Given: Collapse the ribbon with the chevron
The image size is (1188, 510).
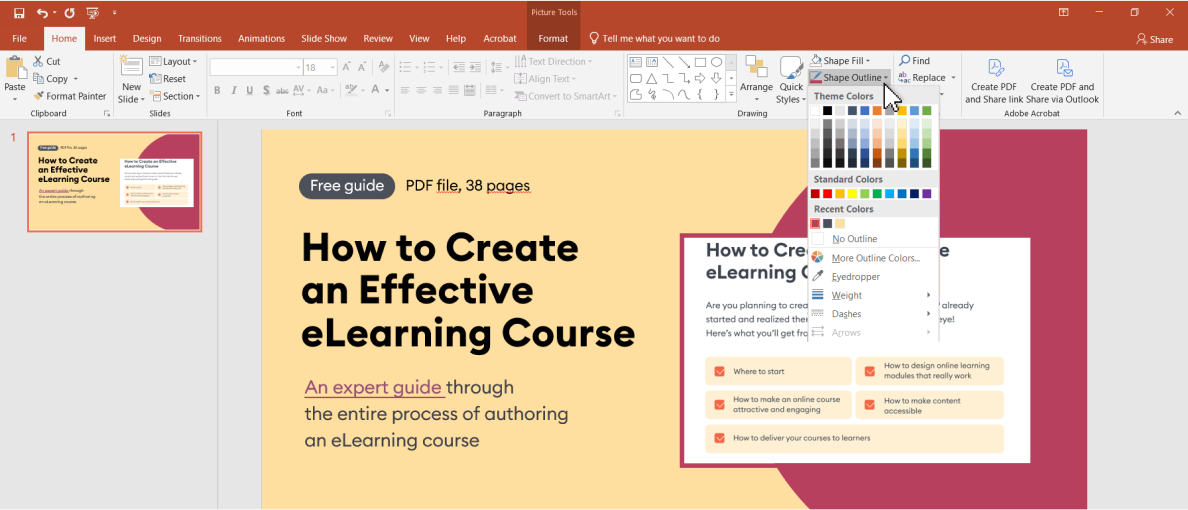Looking at the screenshot, I should pyautogui.click(x=1177, y=113).
